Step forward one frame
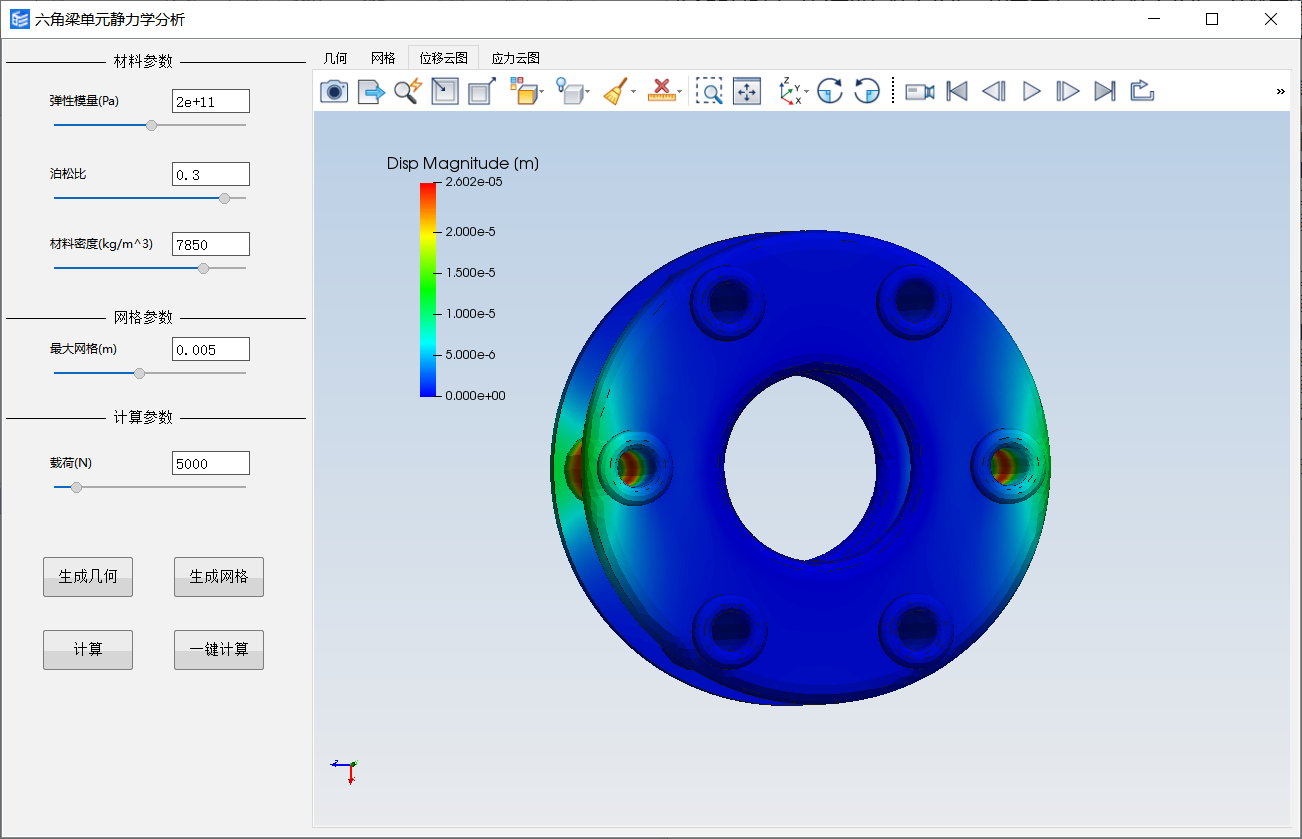This screenshot has width=1302, height=839. click(x=1068, y=92)
